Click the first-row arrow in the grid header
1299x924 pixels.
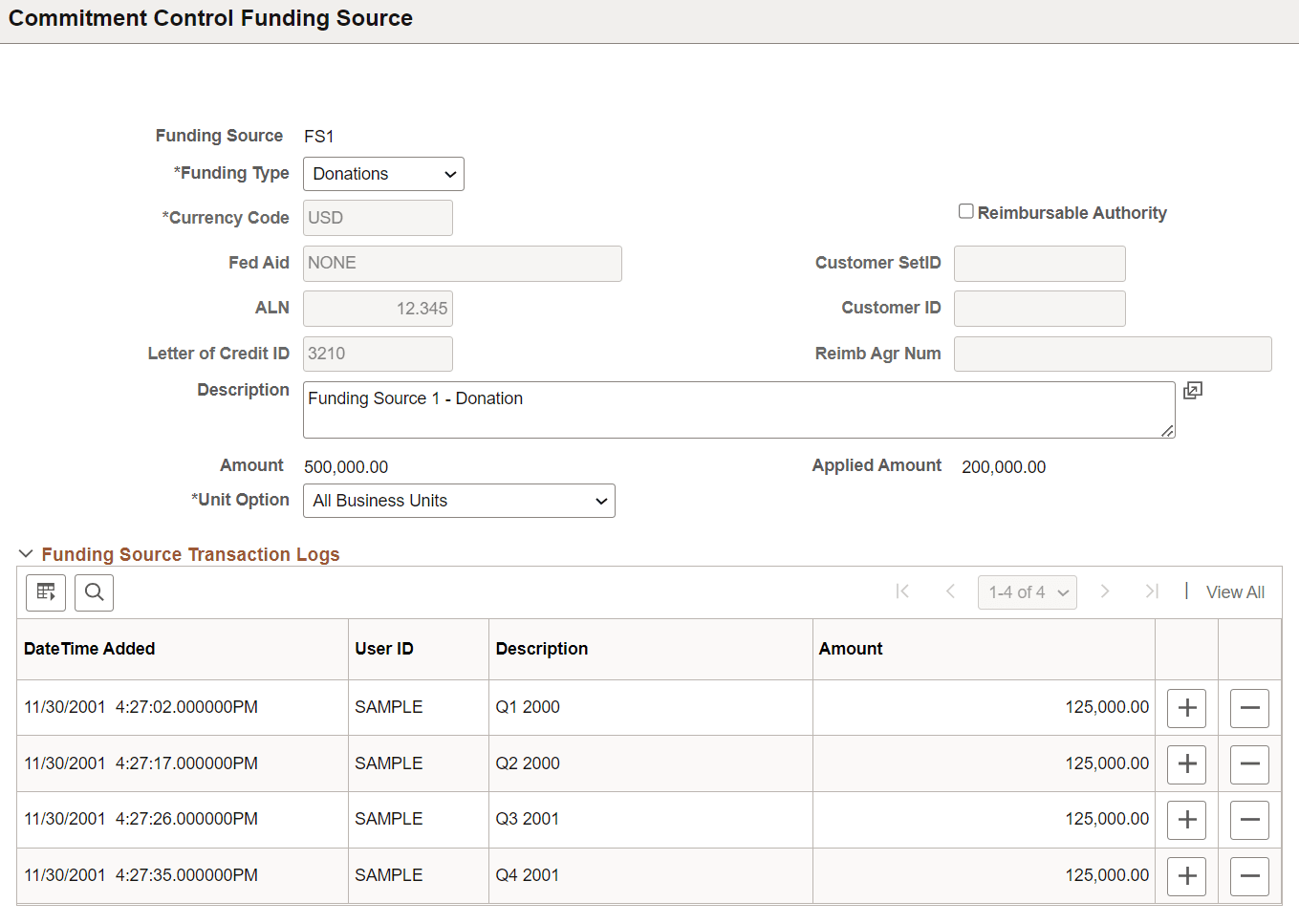coord(902,592)
